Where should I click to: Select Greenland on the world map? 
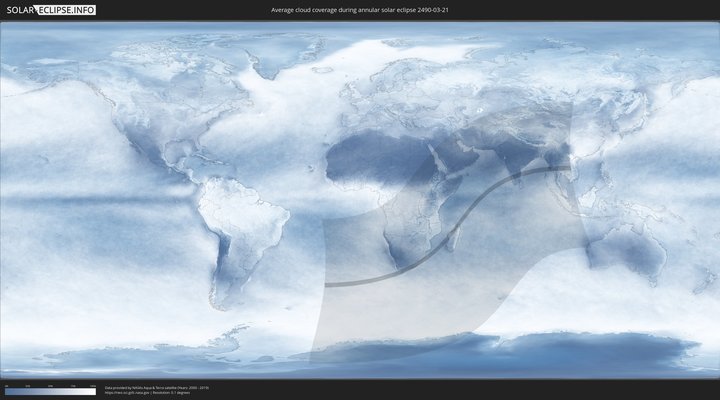tap(275, 55)
